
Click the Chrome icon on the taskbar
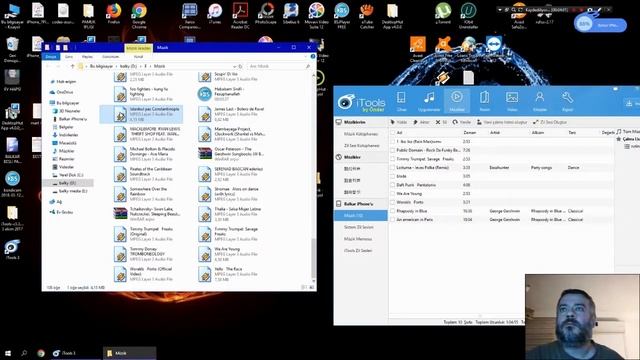point(41,353)
